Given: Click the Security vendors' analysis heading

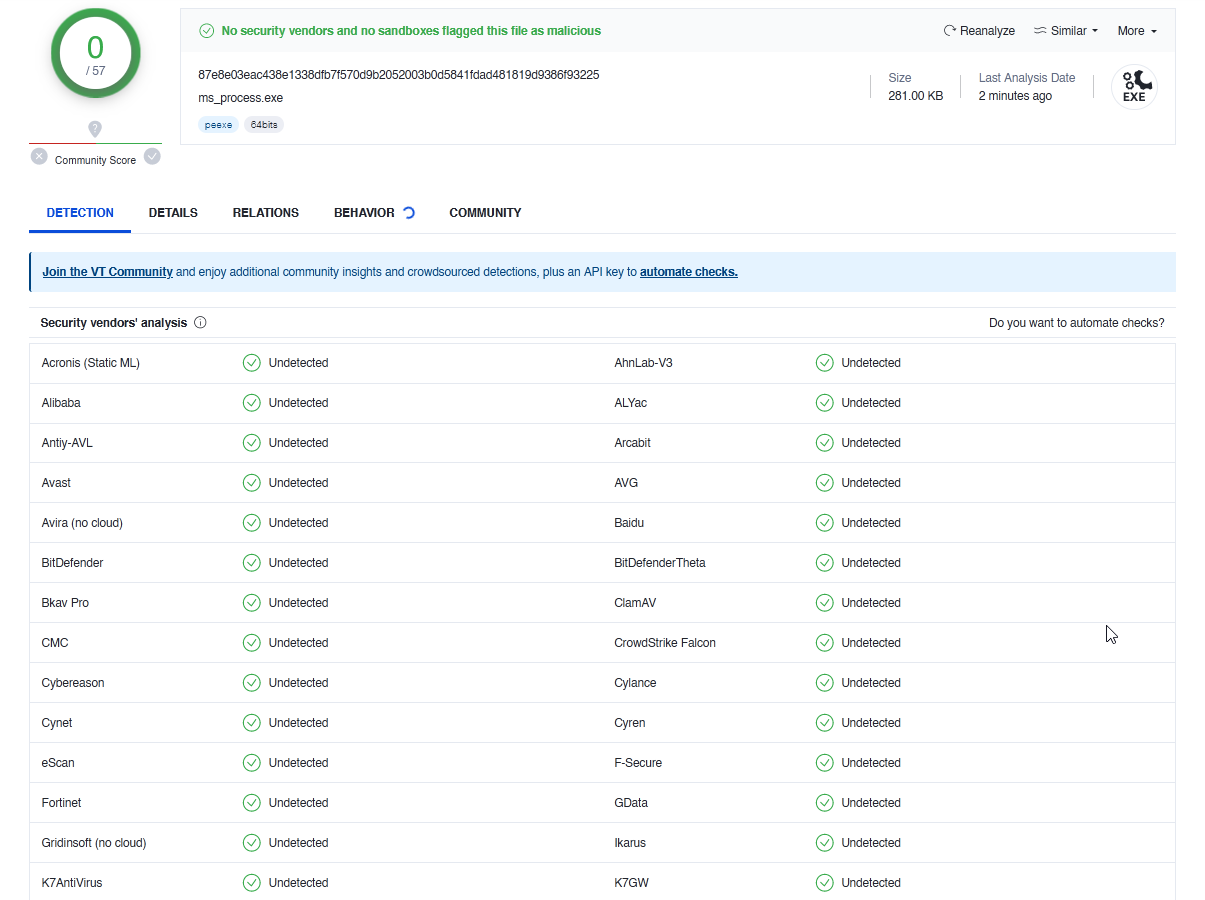Looking at the screenshot, I should (113, 323).
